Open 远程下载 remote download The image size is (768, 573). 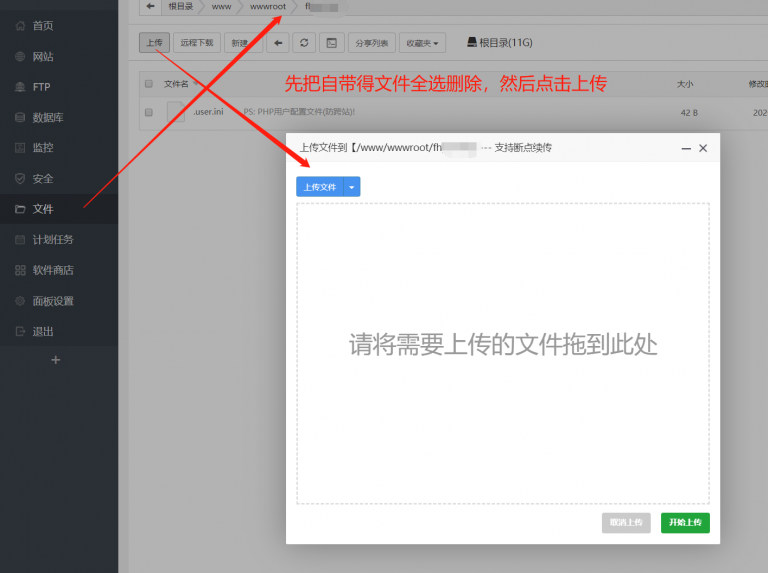coord(197,43)
